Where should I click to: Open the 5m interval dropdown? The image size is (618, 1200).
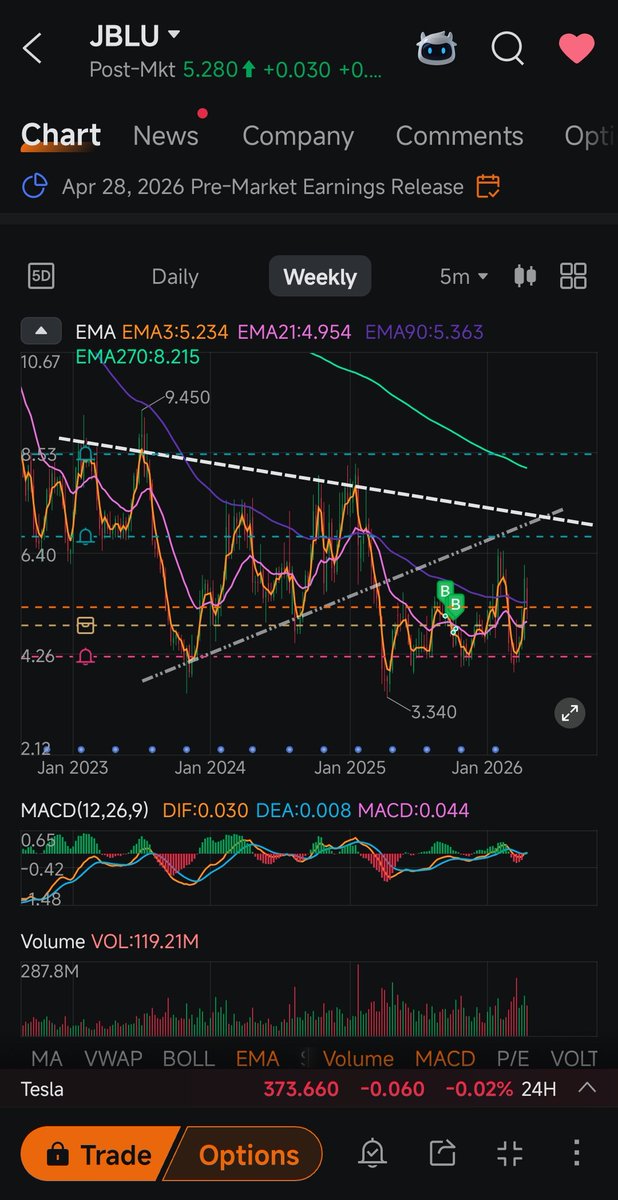(x=464, y=277)
